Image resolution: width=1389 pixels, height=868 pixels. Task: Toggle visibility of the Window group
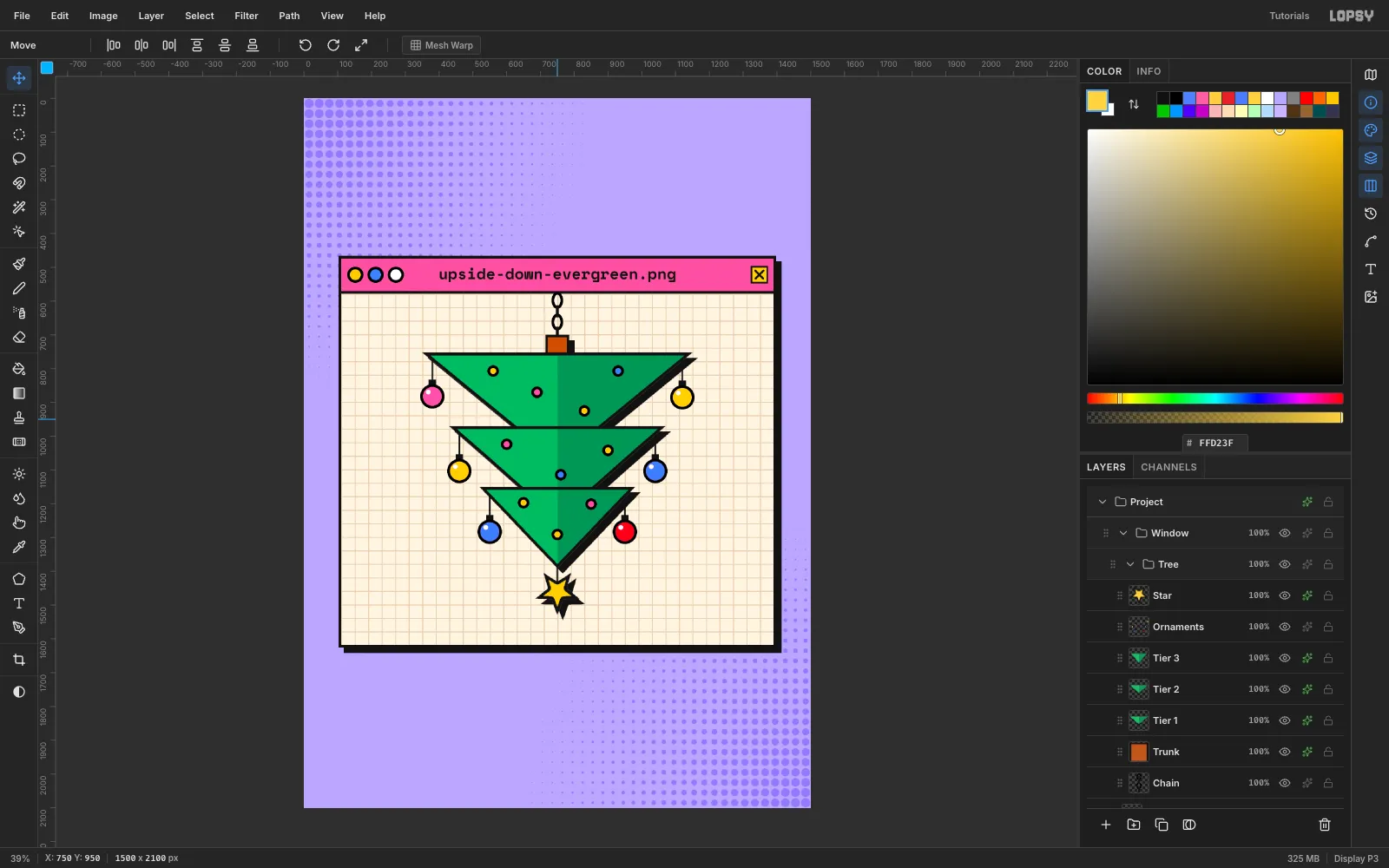pos(1285,533)
